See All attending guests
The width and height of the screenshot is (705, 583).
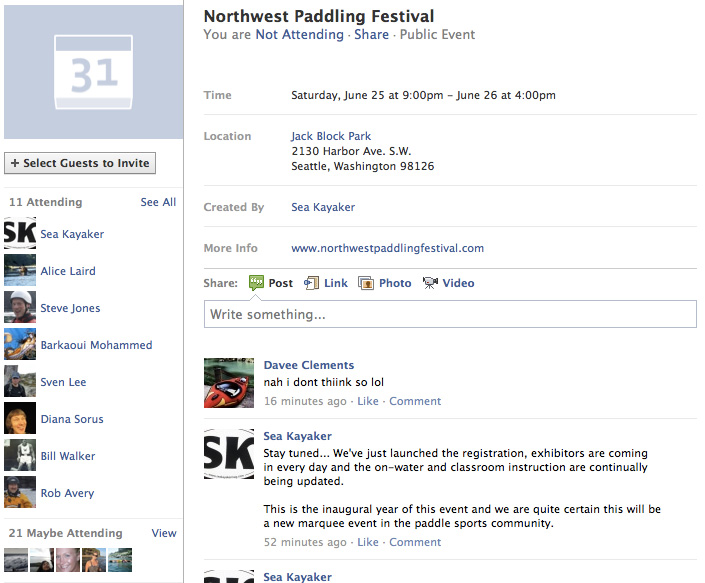click(x=158, y=202)
